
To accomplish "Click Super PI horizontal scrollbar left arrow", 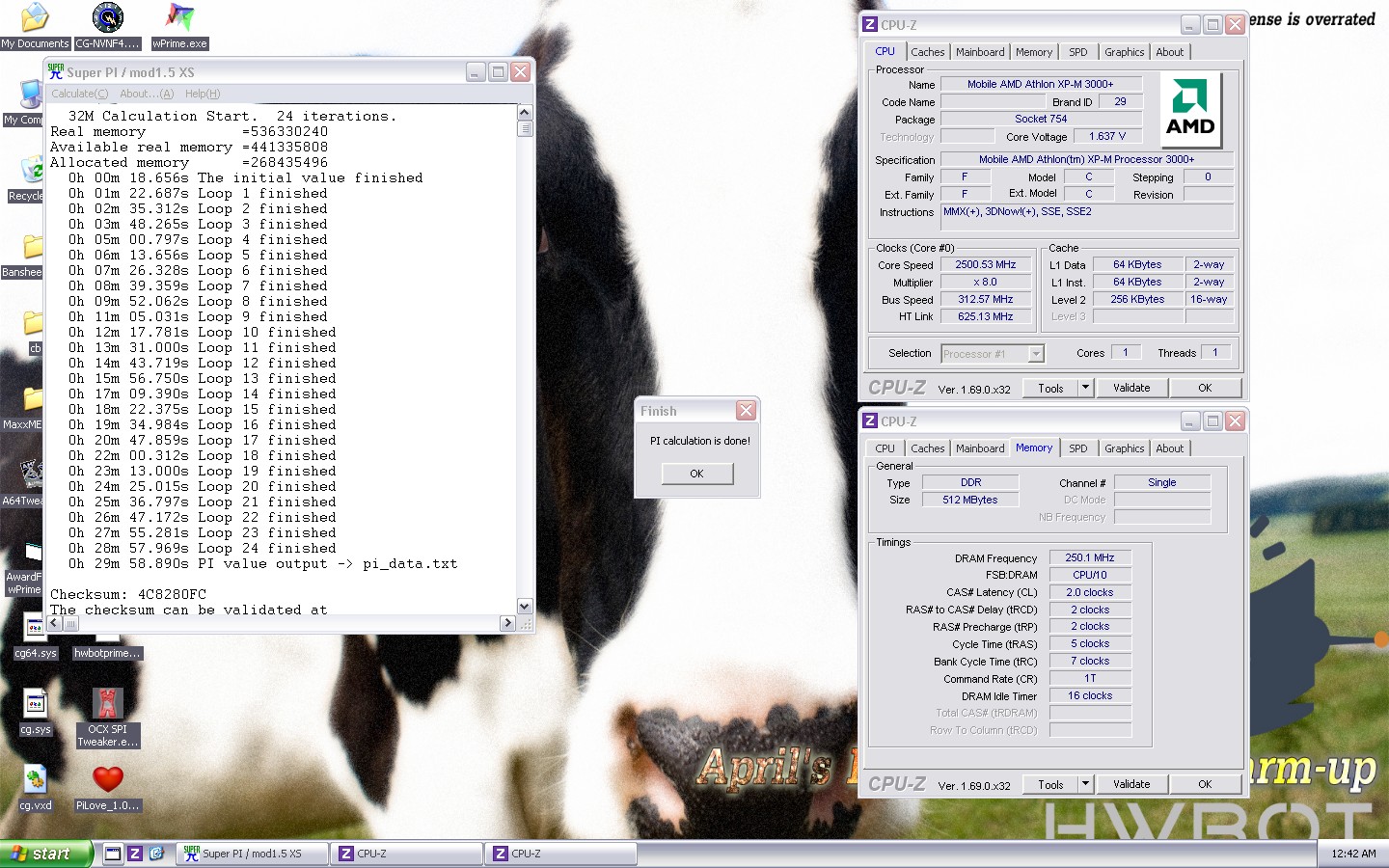I will (x=55, y=623).
